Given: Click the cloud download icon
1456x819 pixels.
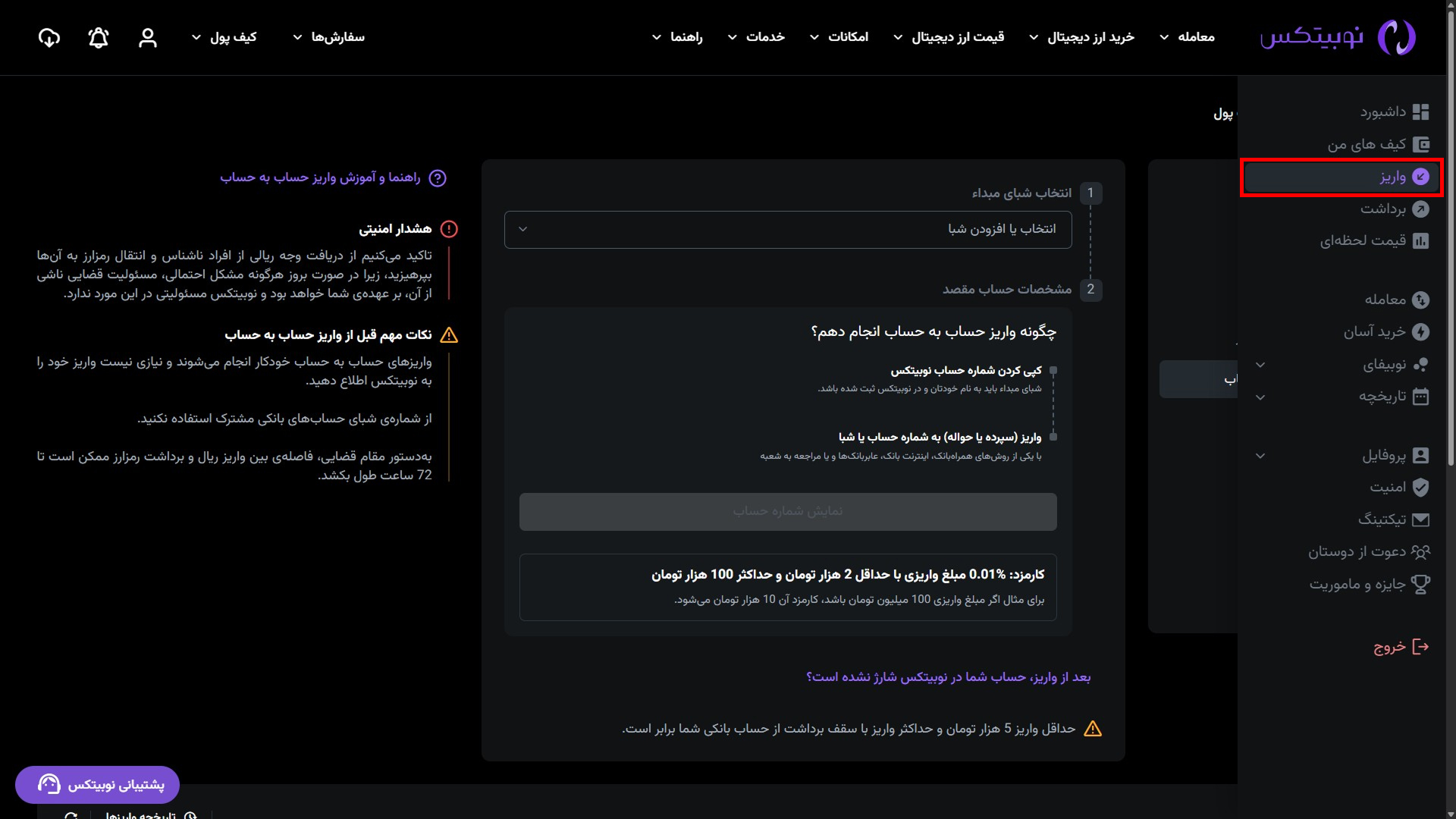Looking at the screenshot, I should tap(49, 37).
